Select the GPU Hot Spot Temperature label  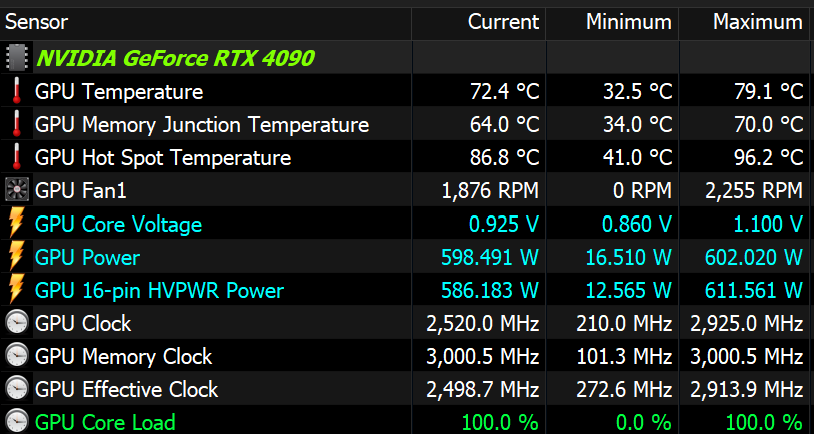point(163,158)
